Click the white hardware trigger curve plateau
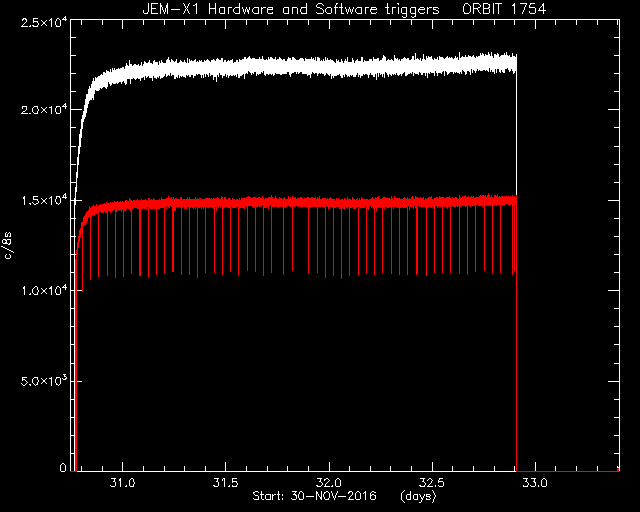This screenshot has height=512, width=640. coord(310,66)
